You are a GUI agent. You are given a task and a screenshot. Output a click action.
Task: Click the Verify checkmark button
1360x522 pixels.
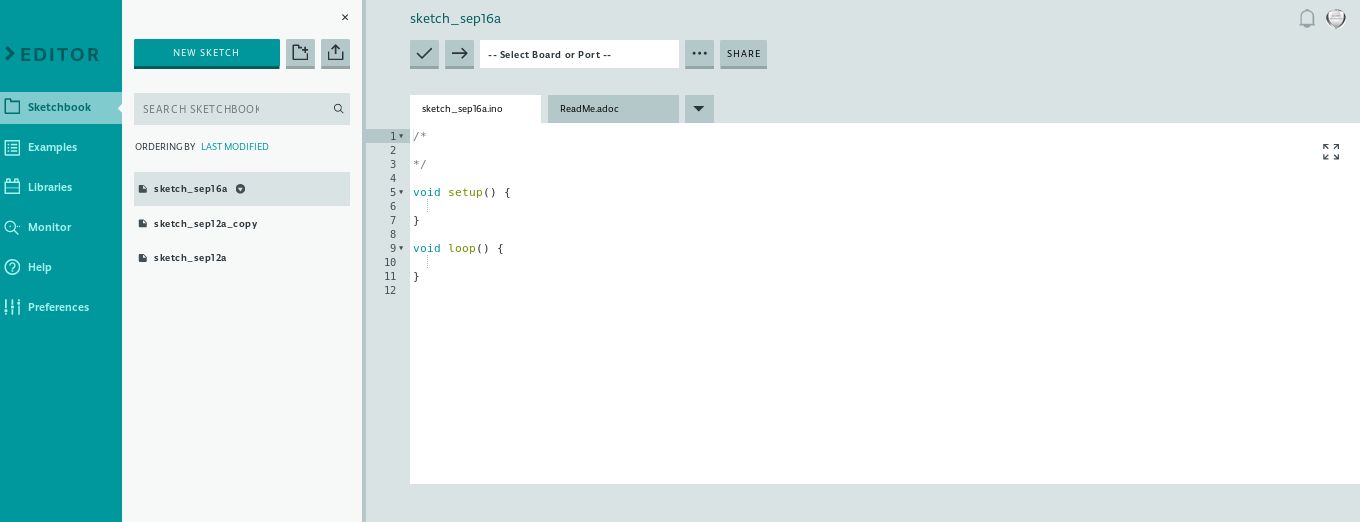click(424, 54)
